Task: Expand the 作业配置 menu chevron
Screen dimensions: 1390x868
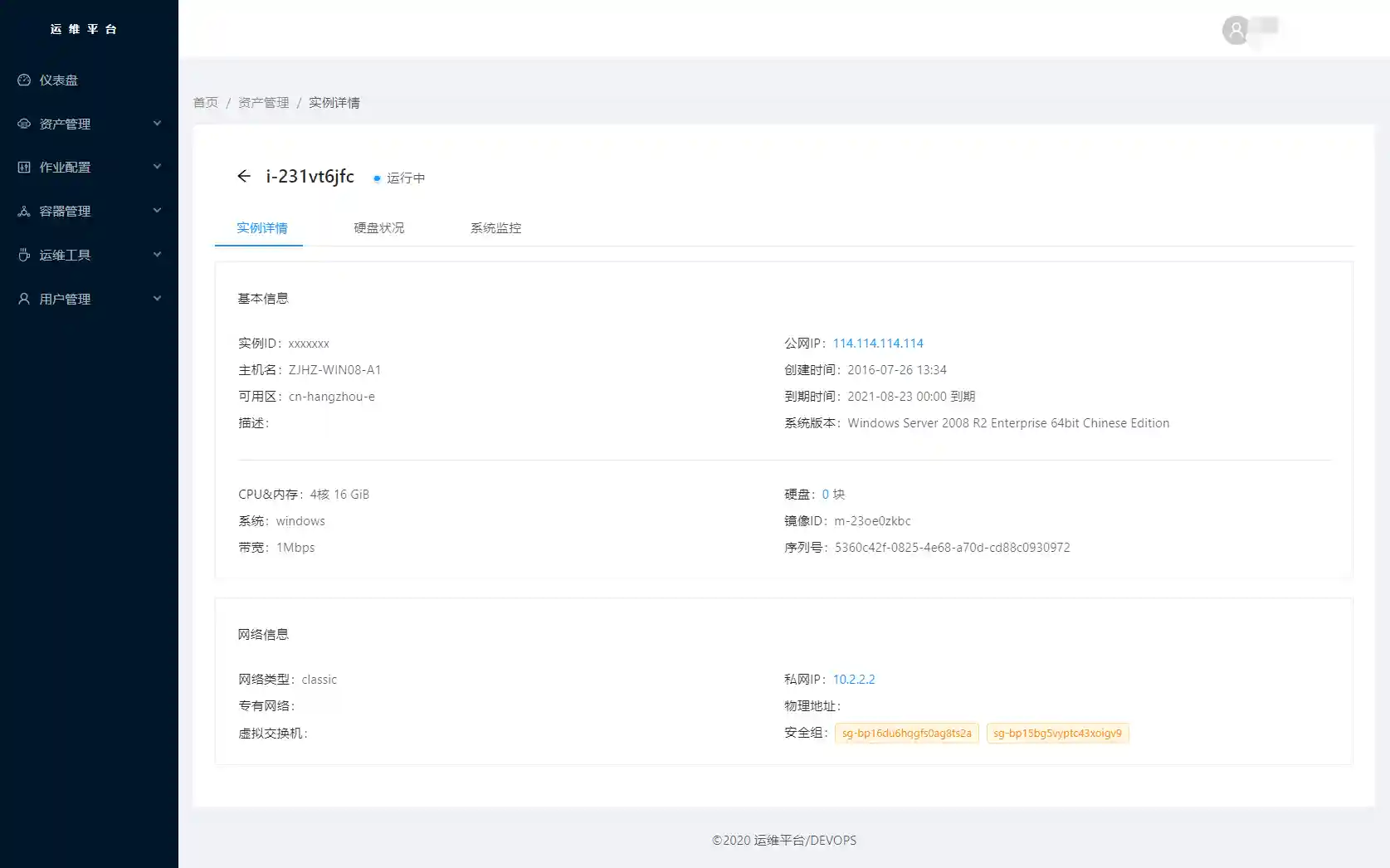Action: pos(157,167)
